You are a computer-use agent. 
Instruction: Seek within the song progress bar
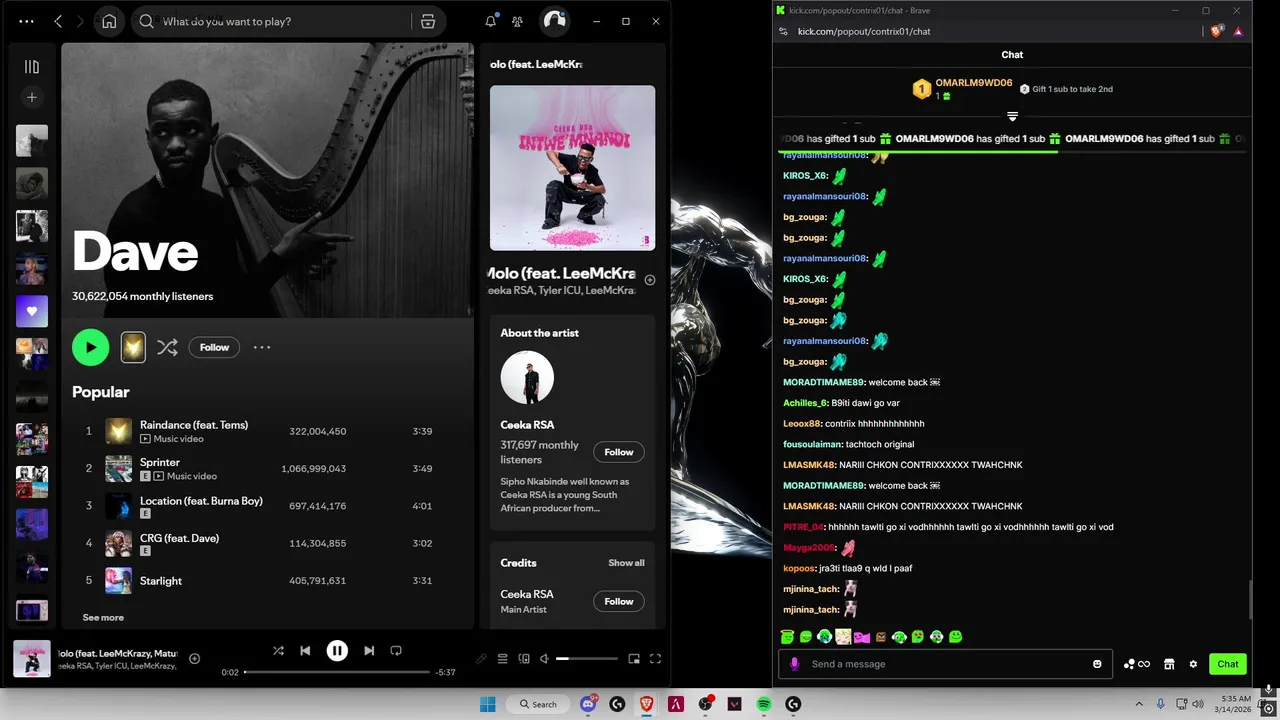pos(337,672)
